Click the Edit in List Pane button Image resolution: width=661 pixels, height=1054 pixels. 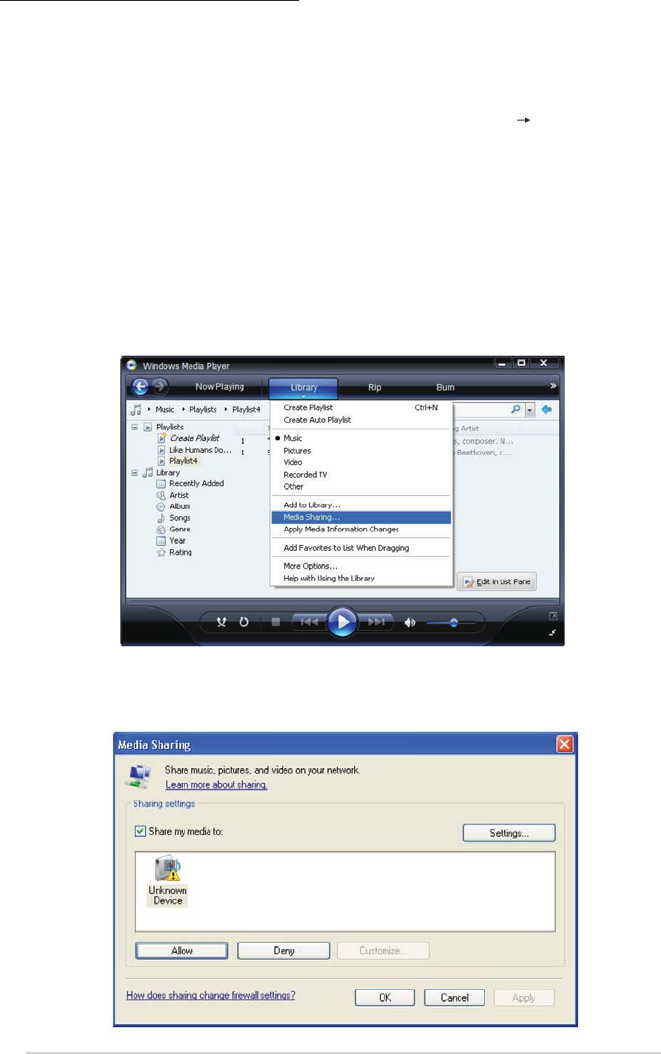coord(498,581)
